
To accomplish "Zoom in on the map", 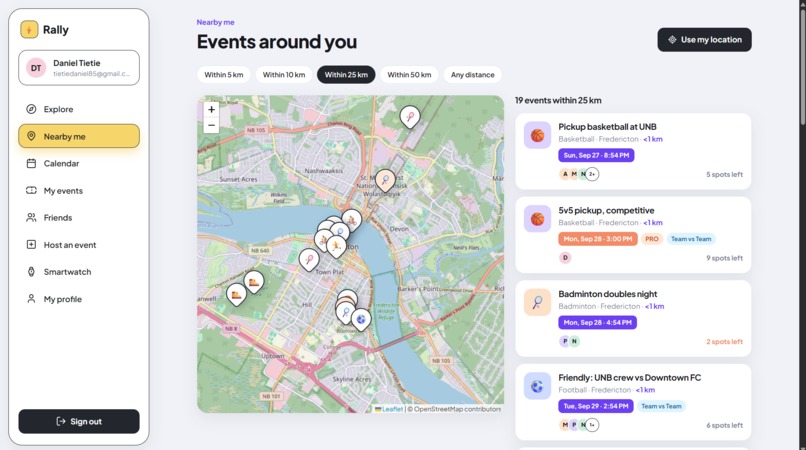I will [x=211, y=110].
